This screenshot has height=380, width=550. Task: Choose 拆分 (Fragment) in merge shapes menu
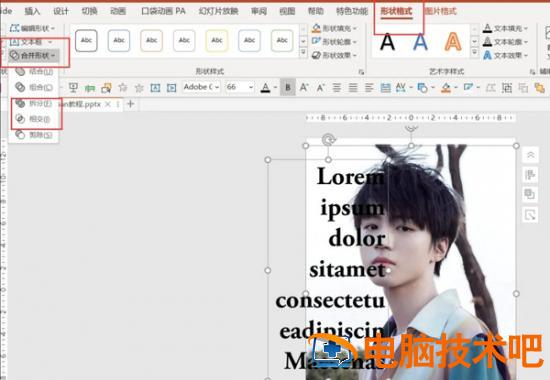click(34, 104)
